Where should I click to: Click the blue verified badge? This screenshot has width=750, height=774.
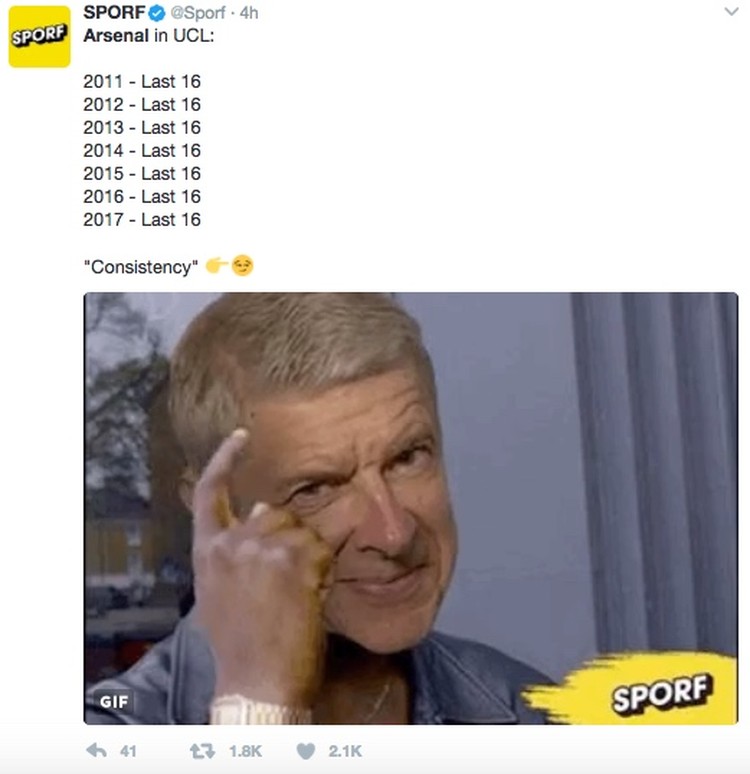(157, 13)
